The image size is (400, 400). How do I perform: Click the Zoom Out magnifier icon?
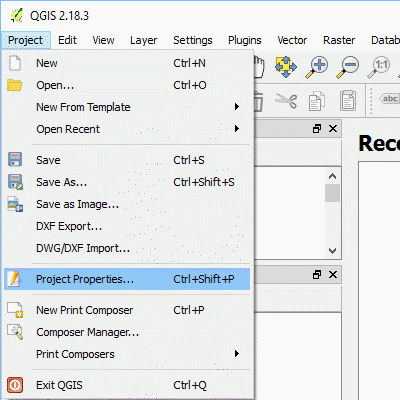347,67
